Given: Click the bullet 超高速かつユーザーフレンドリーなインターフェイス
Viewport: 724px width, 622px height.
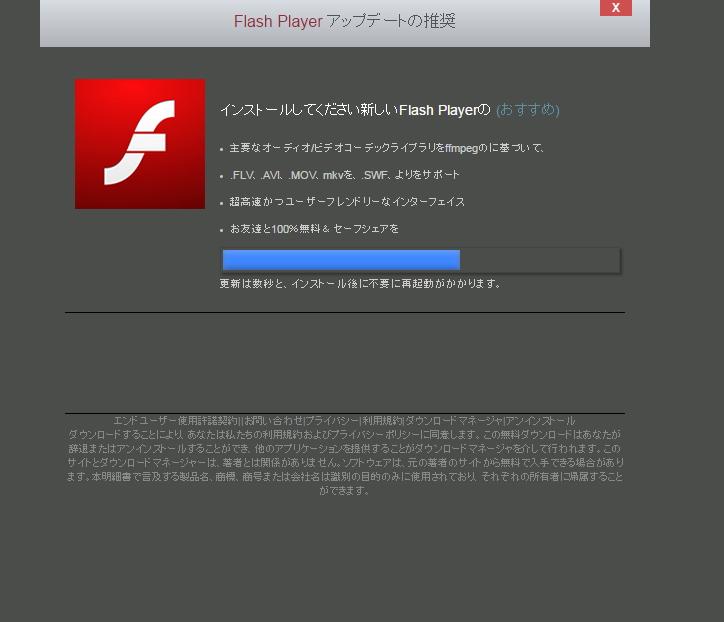Looking at the screenshot, I should (347, 202).
